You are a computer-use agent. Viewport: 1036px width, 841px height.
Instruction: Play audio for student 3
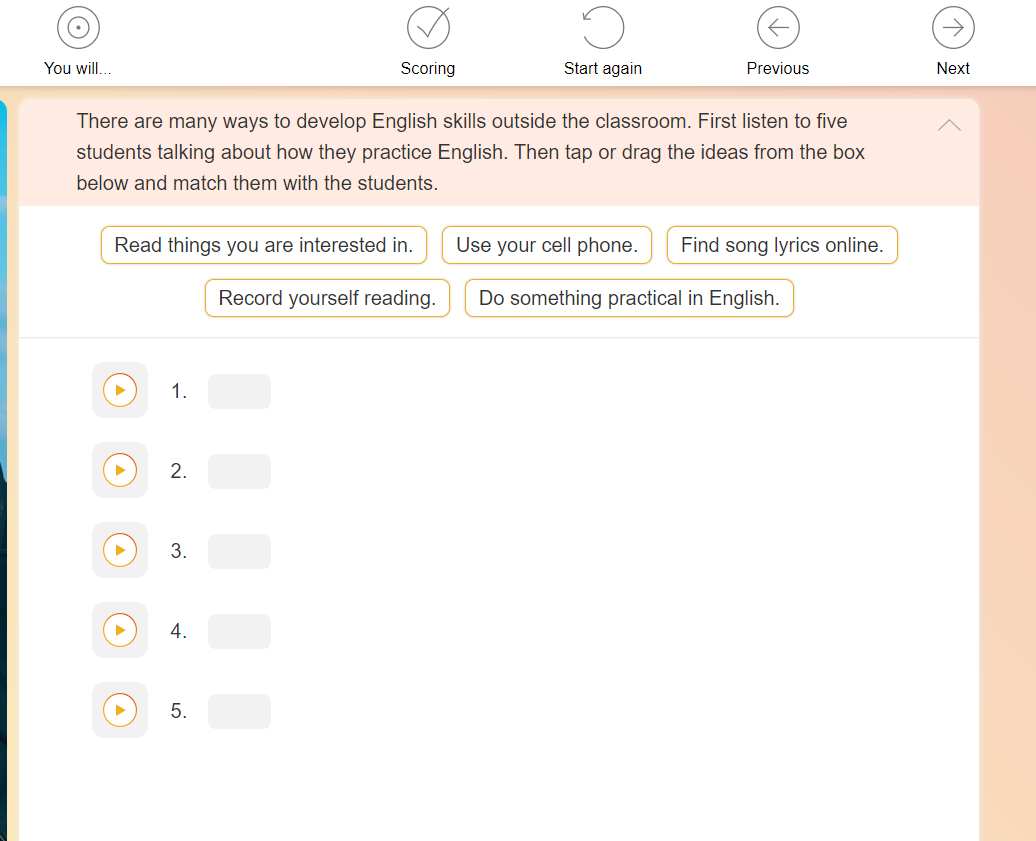120,550
